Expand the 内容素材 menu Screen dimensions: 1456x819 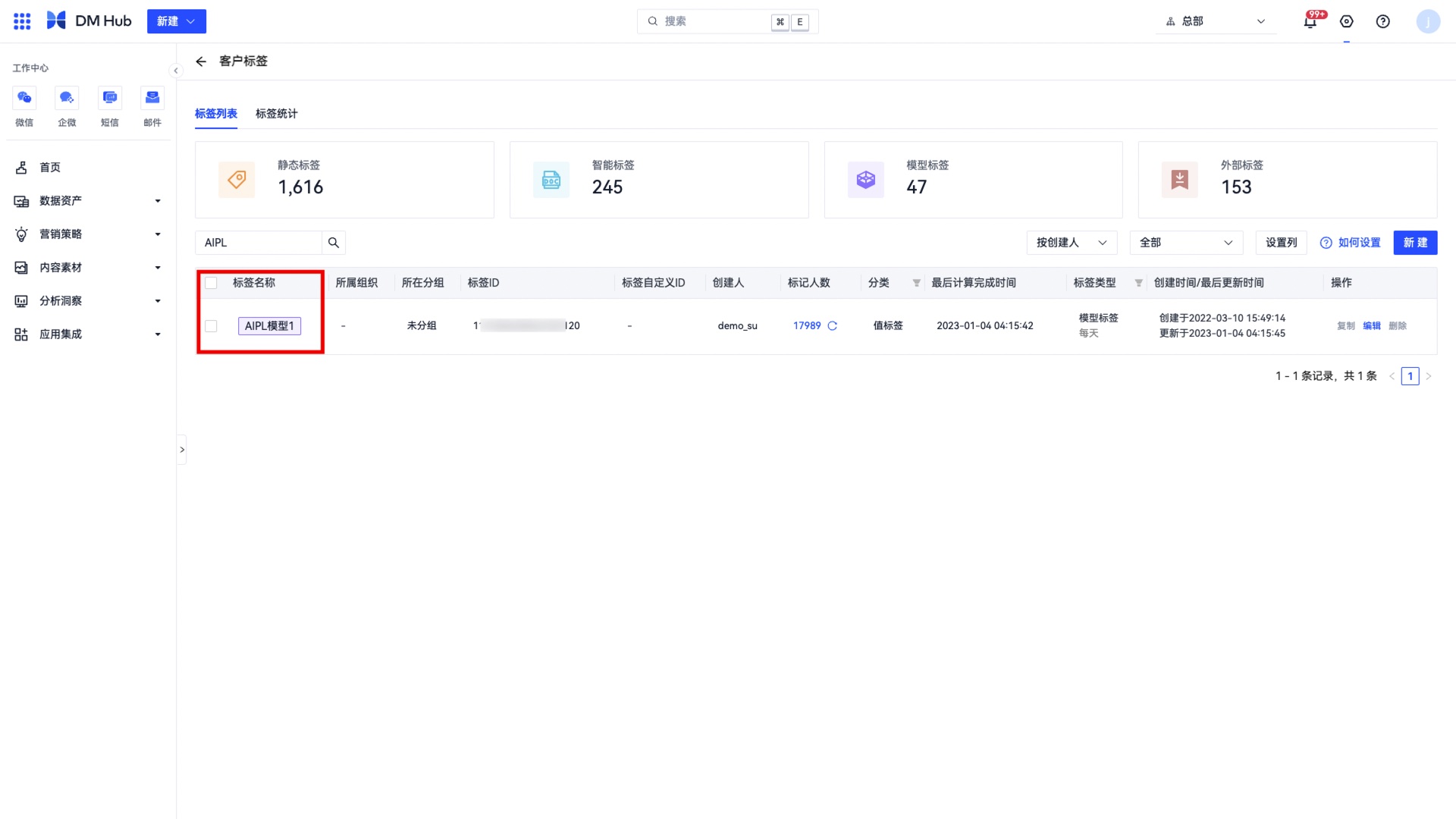88,268
